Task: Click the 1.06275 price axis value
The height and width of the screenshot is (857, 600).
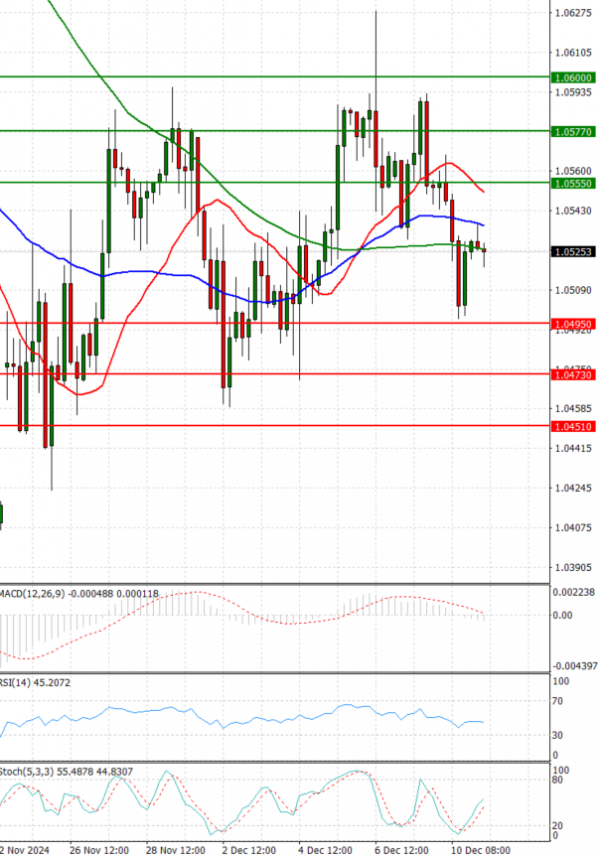Action: pos(573,13)
